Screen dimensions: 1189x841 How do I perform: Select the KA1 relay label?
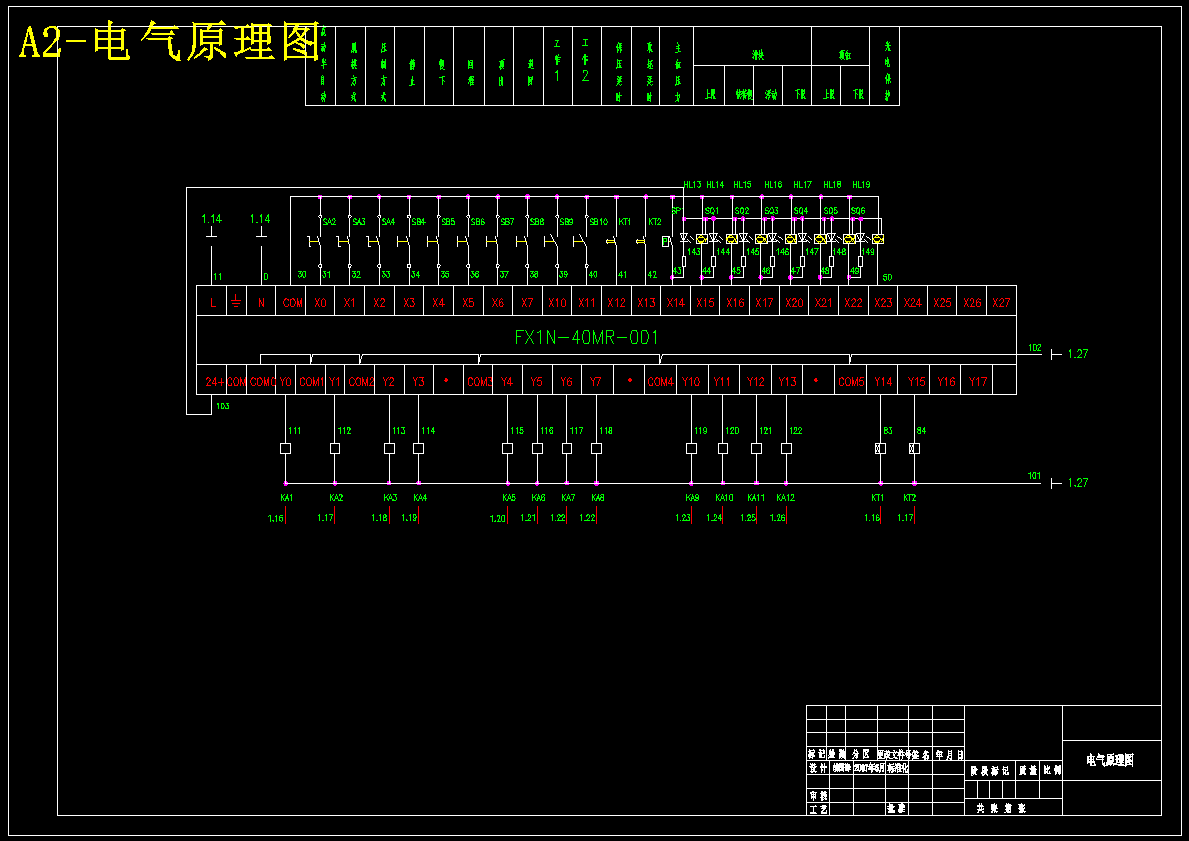click(287, 498)
